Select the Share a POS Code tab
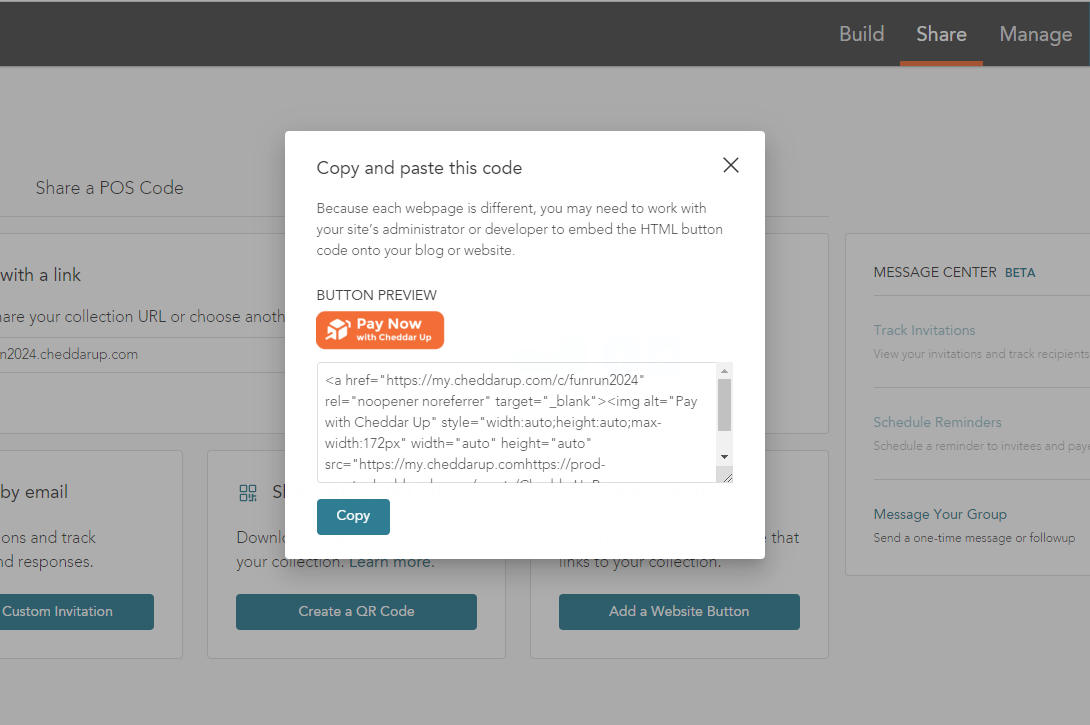Image resolution: width=1090 pixels, height=725 pixels. (x=110, y=188)
